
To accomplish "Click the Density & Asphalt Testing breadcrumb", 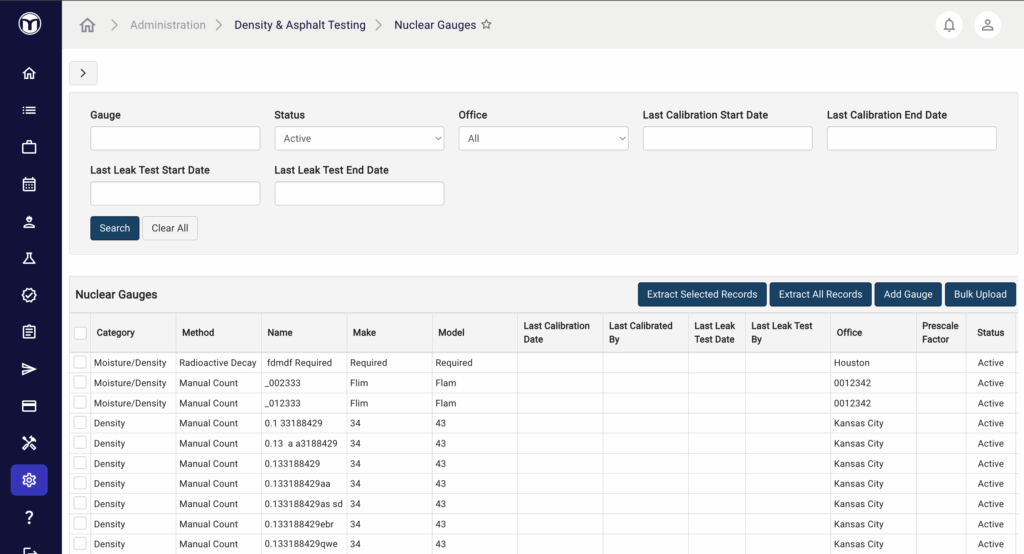I will point(300,25).
